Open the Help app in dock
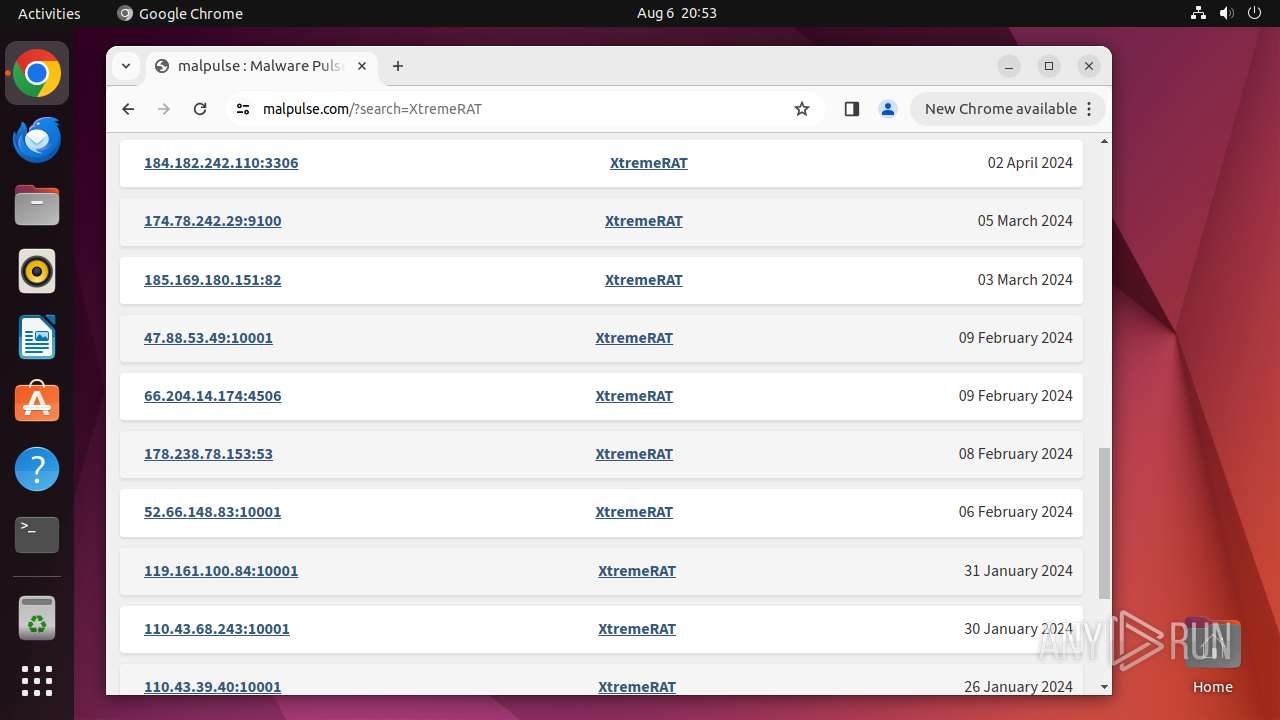The image size is (1280, 720). pyautogui.click(x=37, y=469)
